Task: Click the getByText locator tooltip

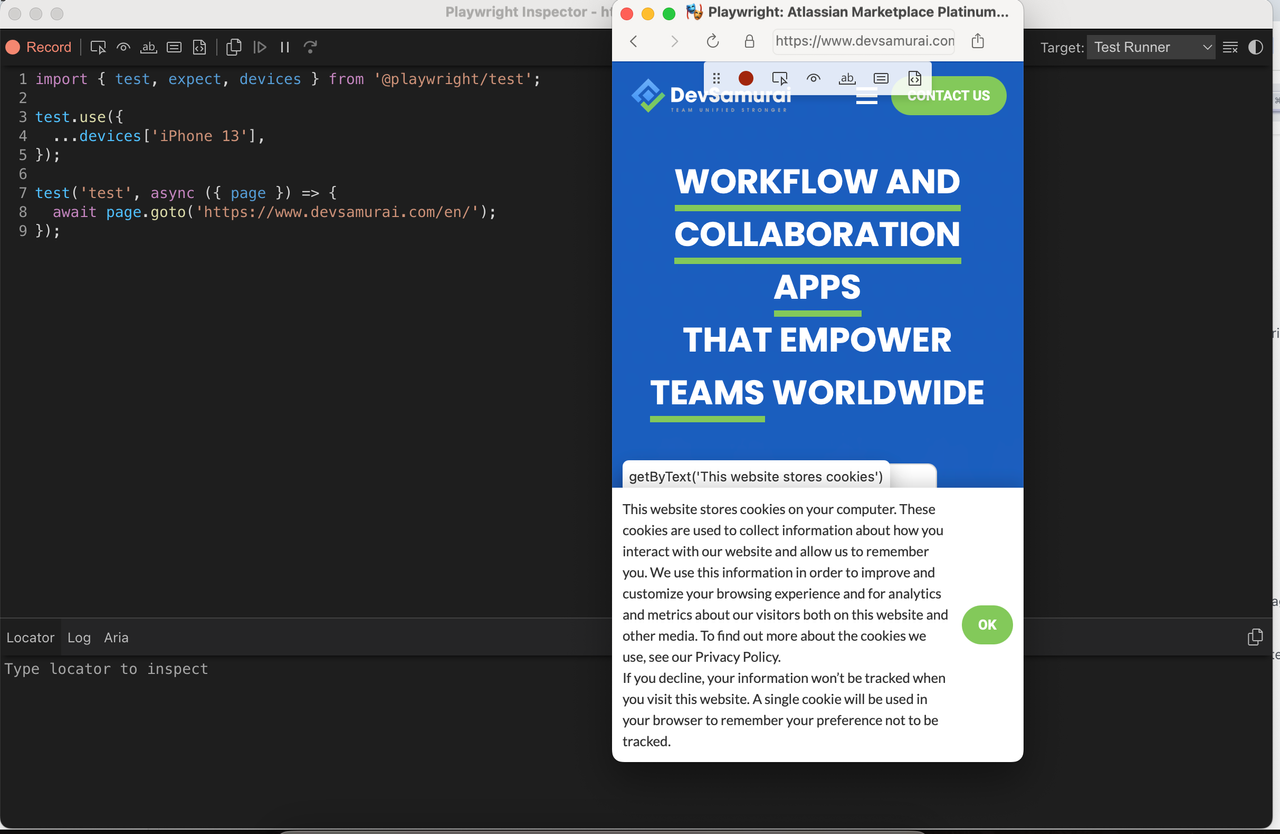Action: point(756,476)
